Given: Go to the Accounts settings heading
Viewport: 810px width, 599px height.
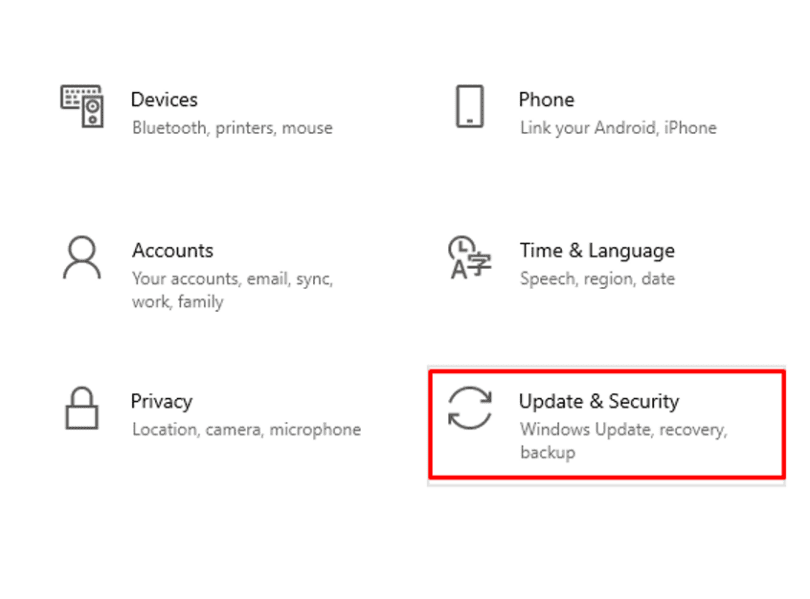Looking at the screenshot, I should (172, 250).
